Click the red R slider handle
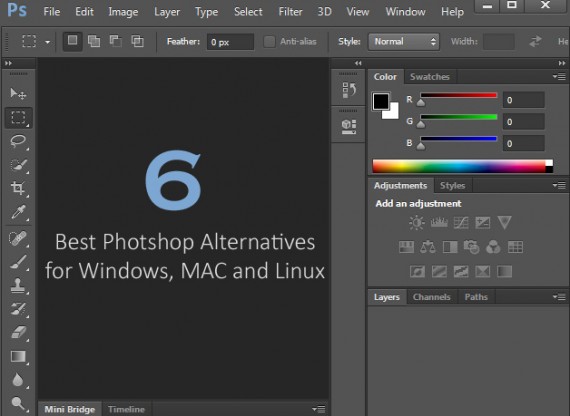Viewport: 570px width, 416px height. (421, 103)
